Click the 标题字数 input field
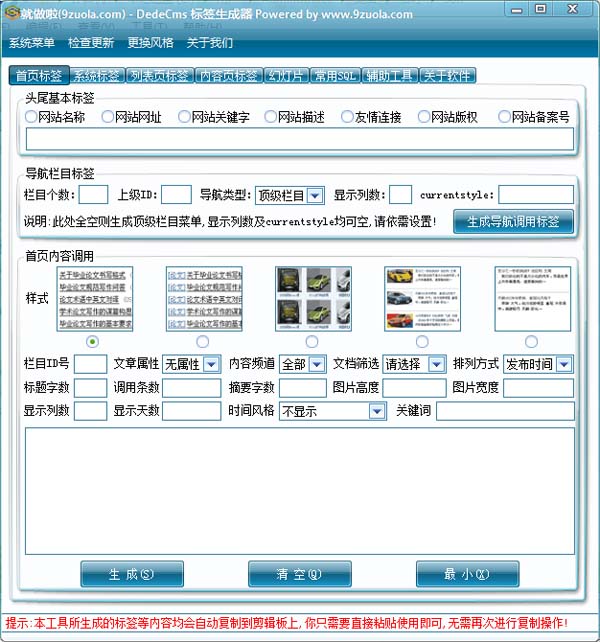Viewport: 600px width, 642px height. (91, 388)
